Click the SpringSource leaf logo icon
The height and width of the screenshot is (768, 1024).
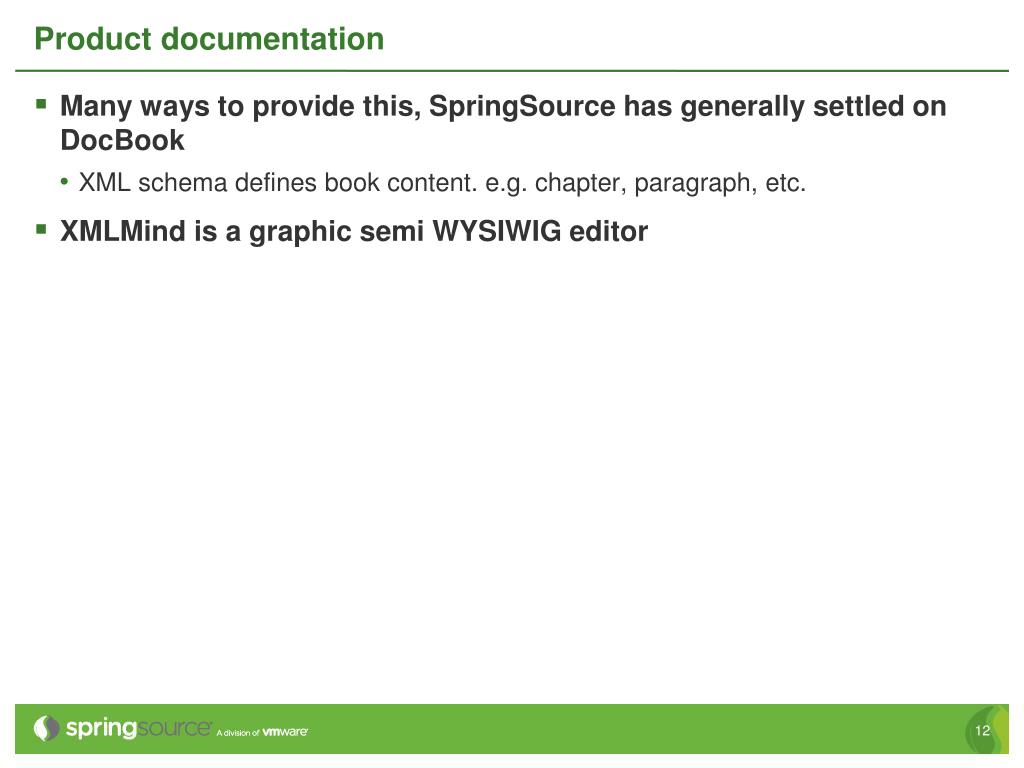(x=46, y=728)
